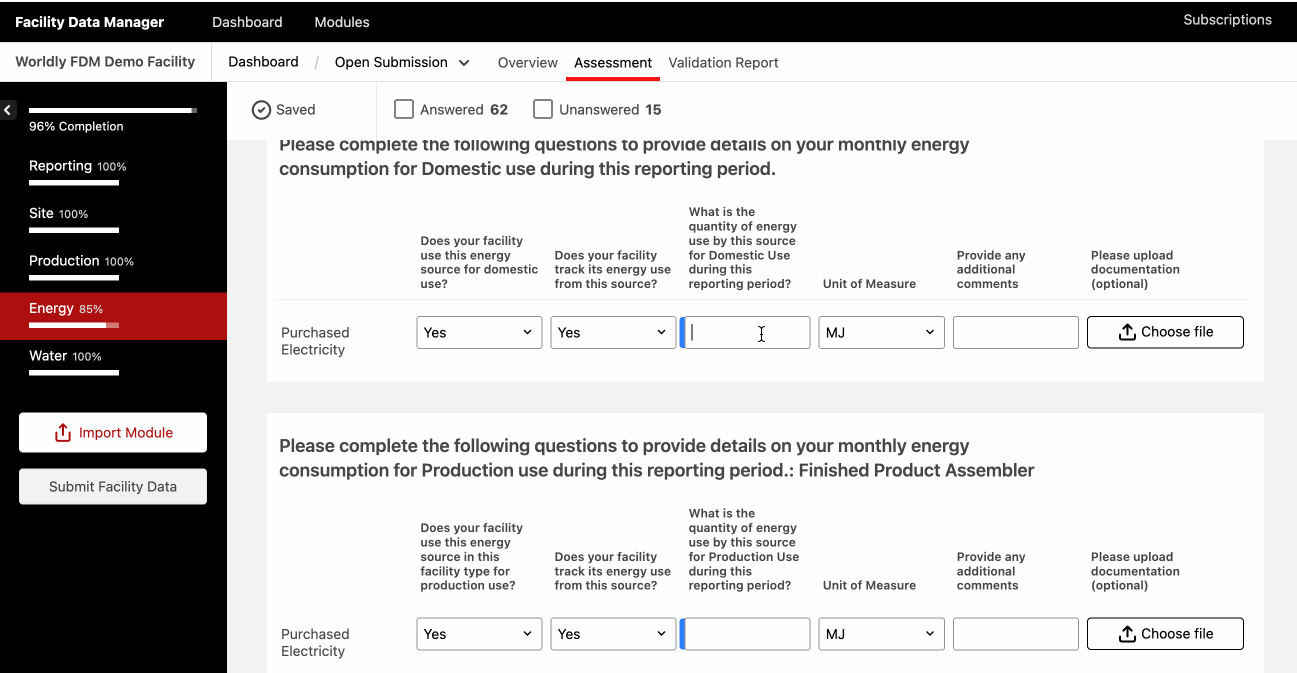
Task: Open Modules in the top menu
Action: (x=342, y=21)
